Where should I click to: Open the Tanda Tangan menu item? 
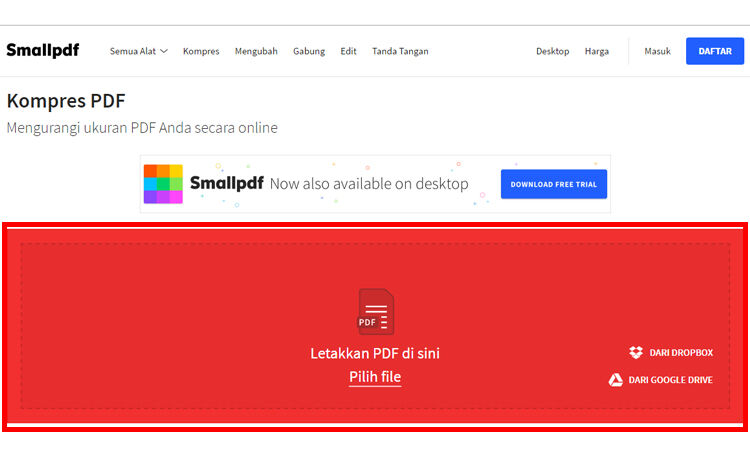pos(400,51)
